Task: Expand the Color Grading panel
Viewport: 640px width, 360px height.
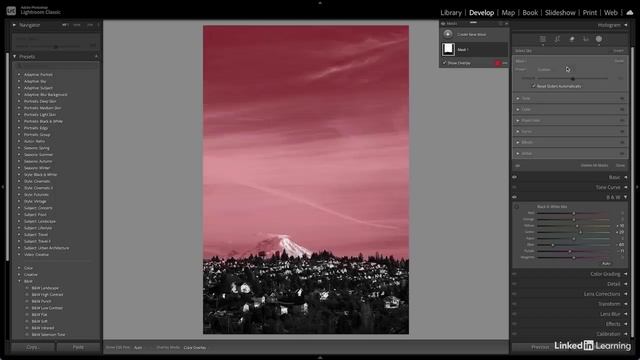Action: coord(626,274)
